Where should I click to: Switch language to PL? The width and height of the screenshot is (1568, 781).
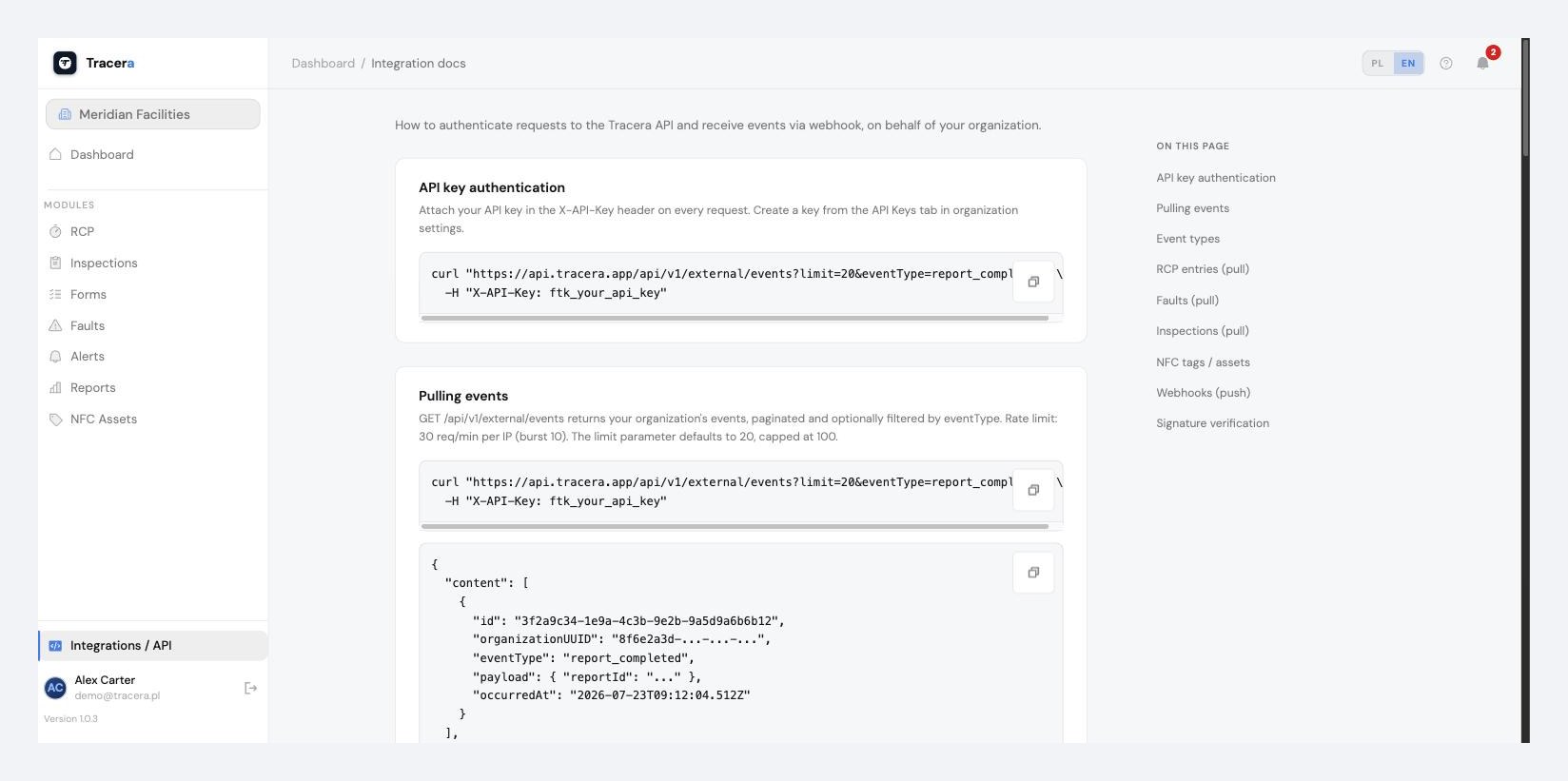click(1378, 64)
